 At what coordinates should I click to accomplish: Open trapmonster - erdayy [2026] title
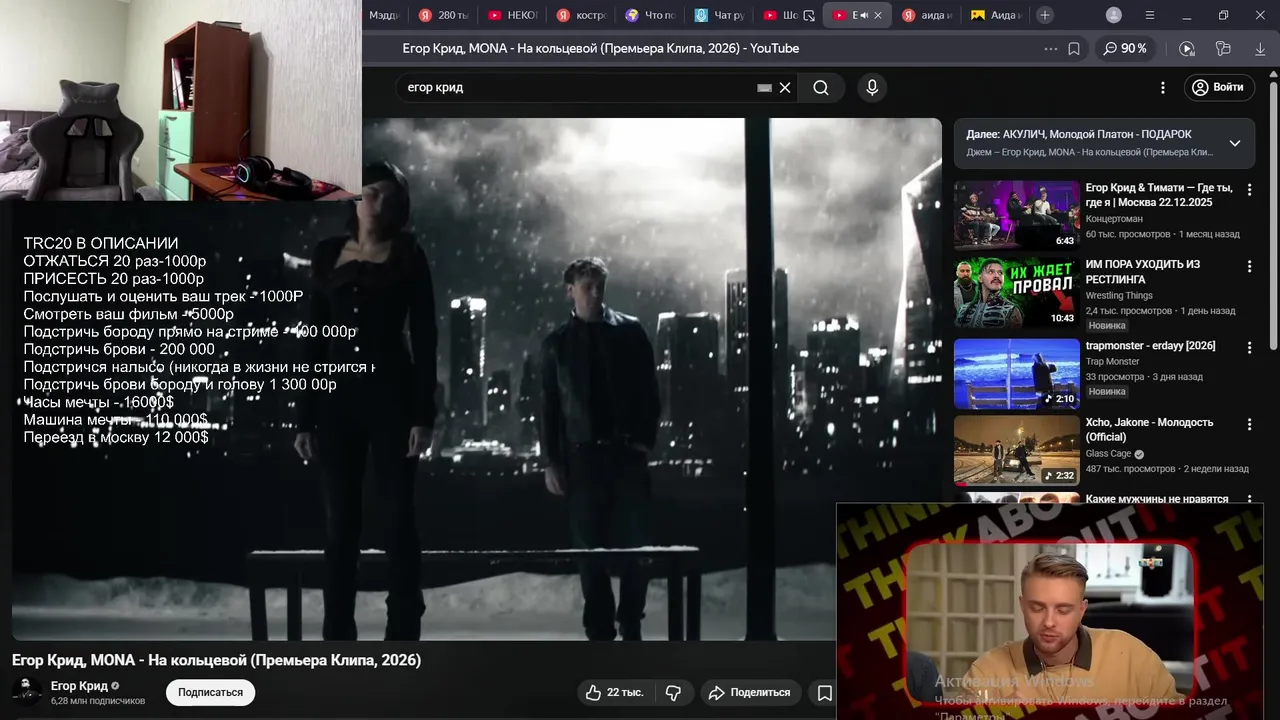1151,346
